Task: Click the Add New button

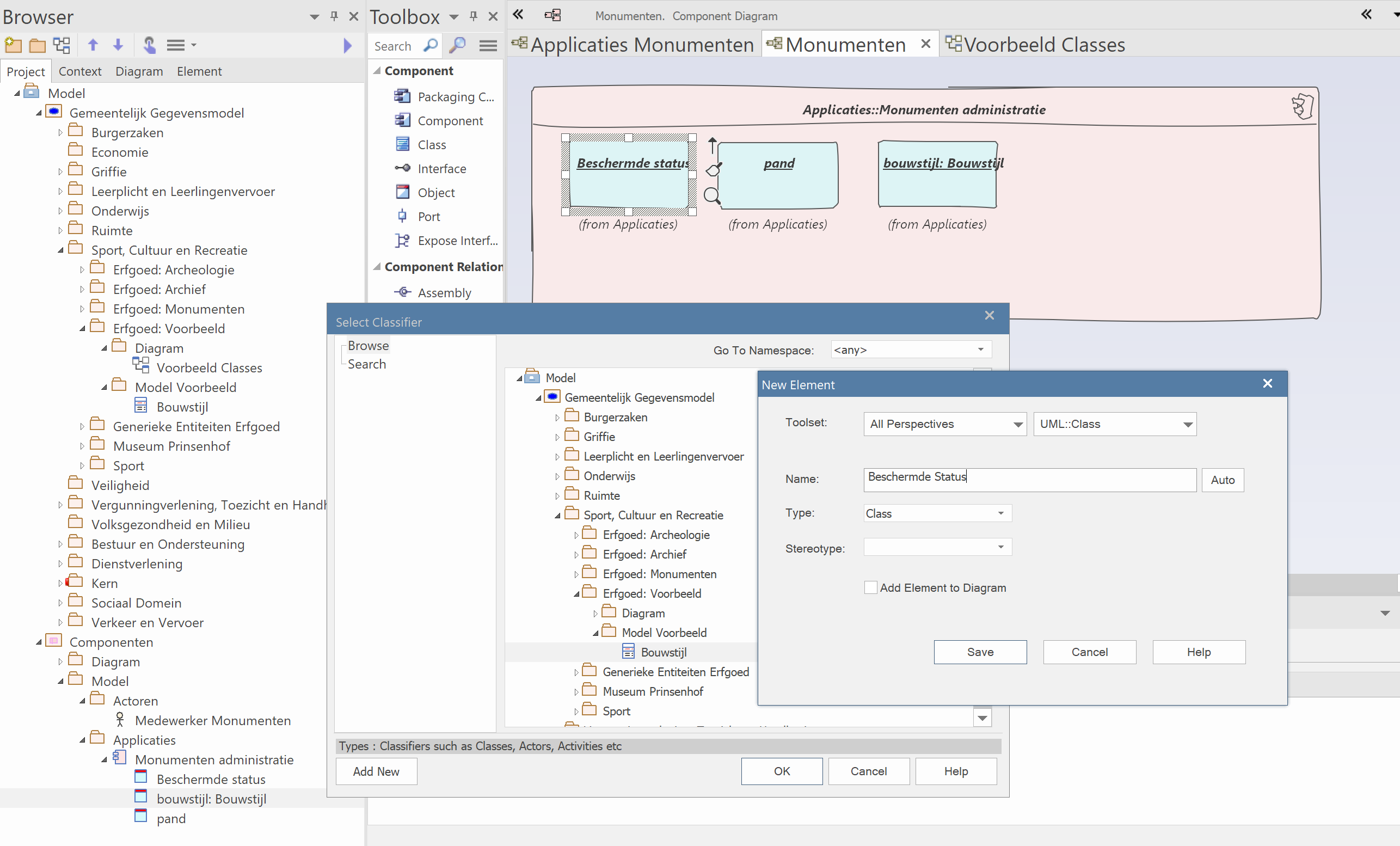Action: 376,771
